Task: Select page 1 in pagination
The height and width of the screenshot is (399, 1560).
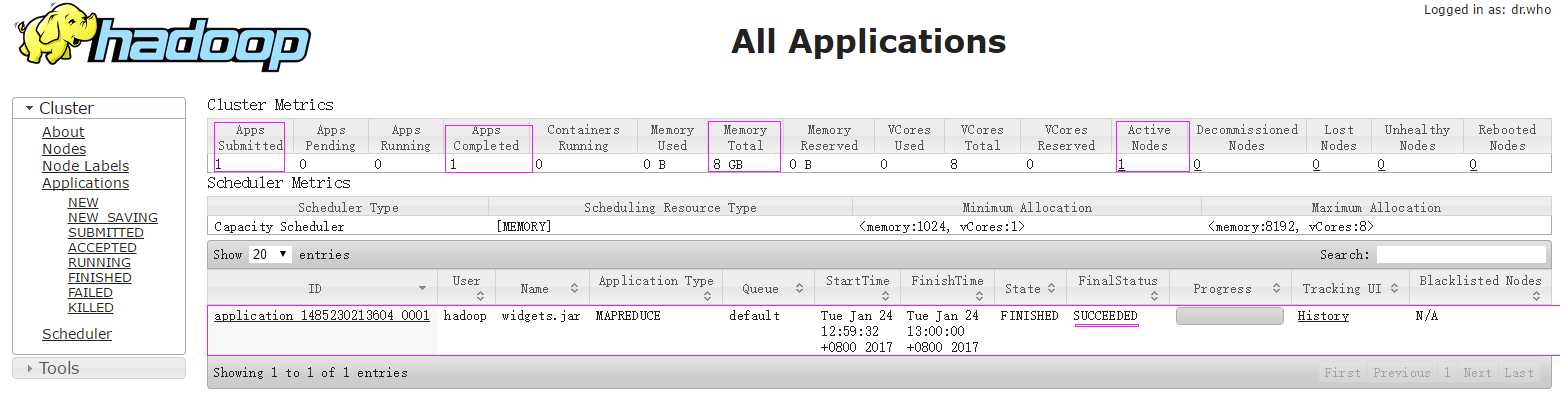Action: point(1446,373)
